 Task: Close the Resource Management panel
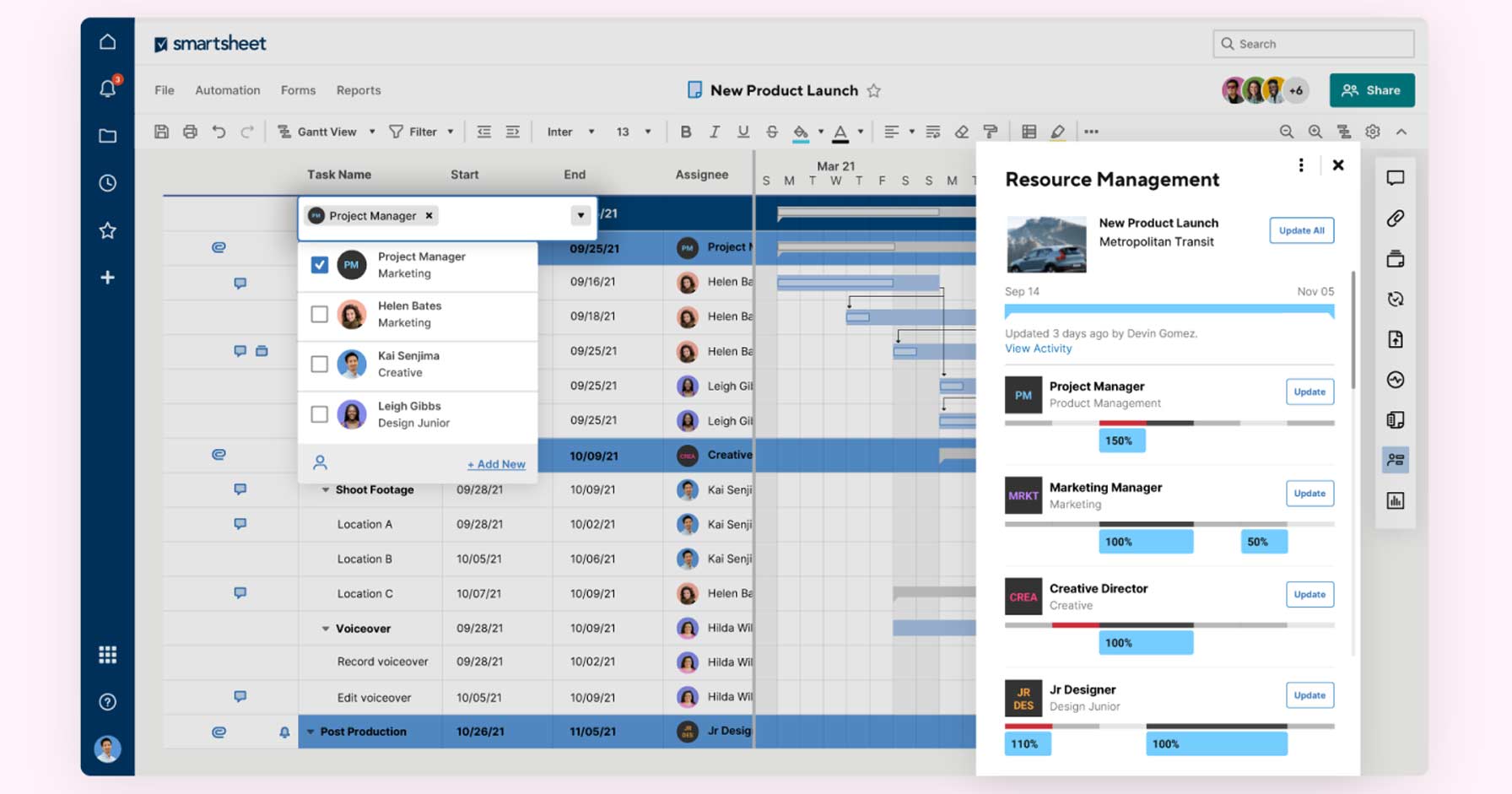[1338, 165]
